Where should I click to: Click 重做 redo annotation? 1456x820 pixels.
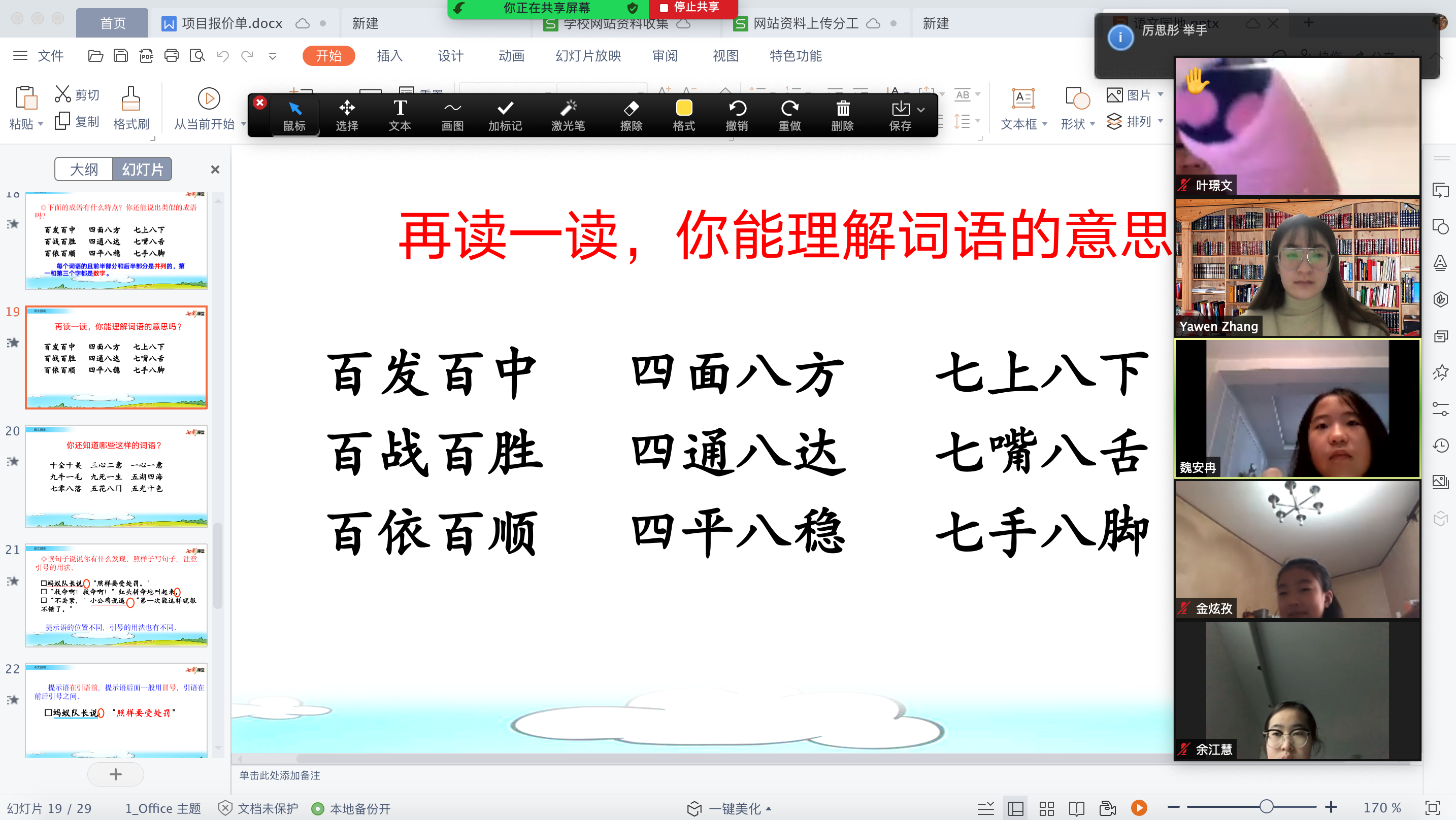[x=789, y=115]
